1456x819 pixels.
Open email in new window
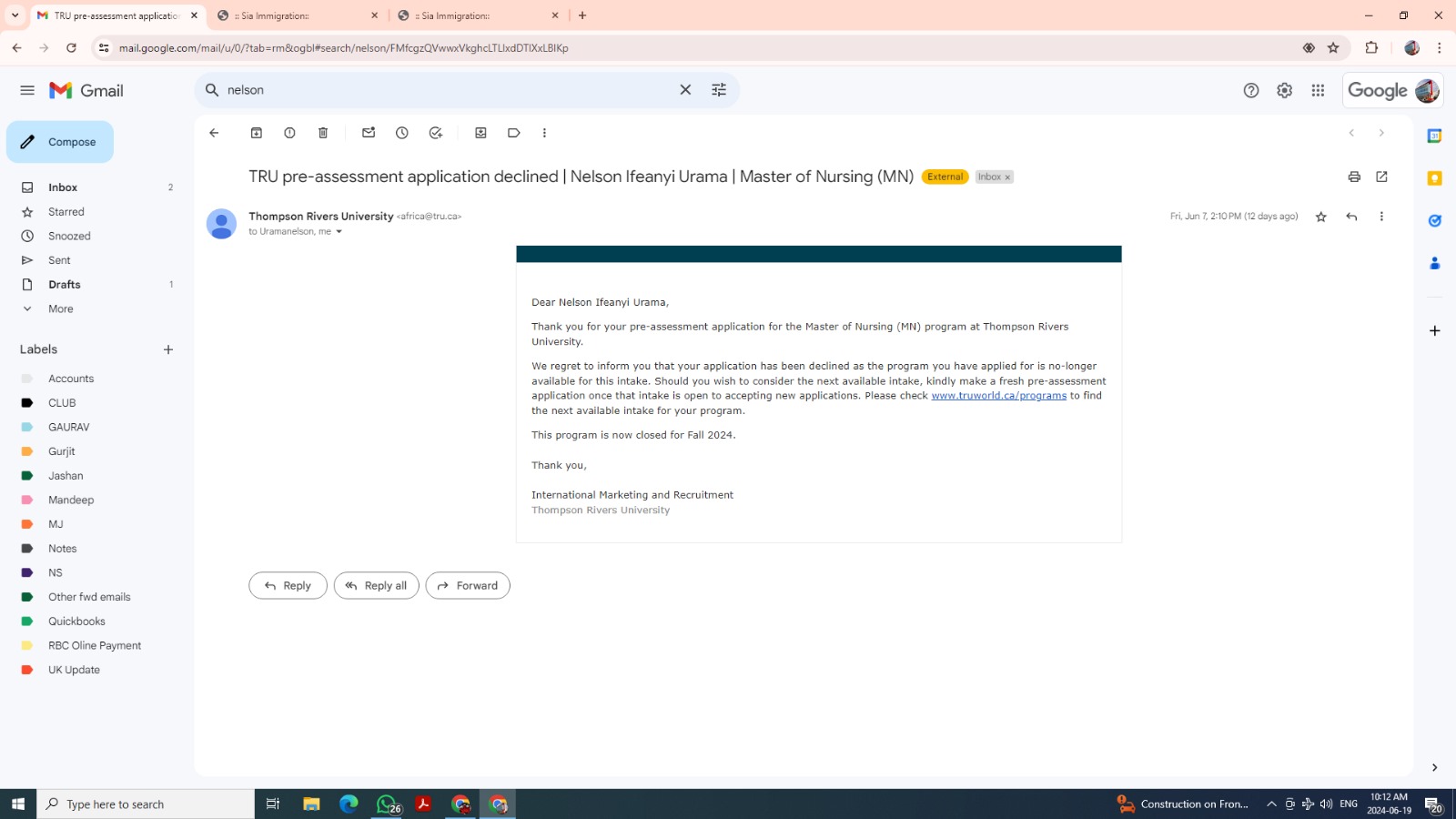[x=1381, y=177]
